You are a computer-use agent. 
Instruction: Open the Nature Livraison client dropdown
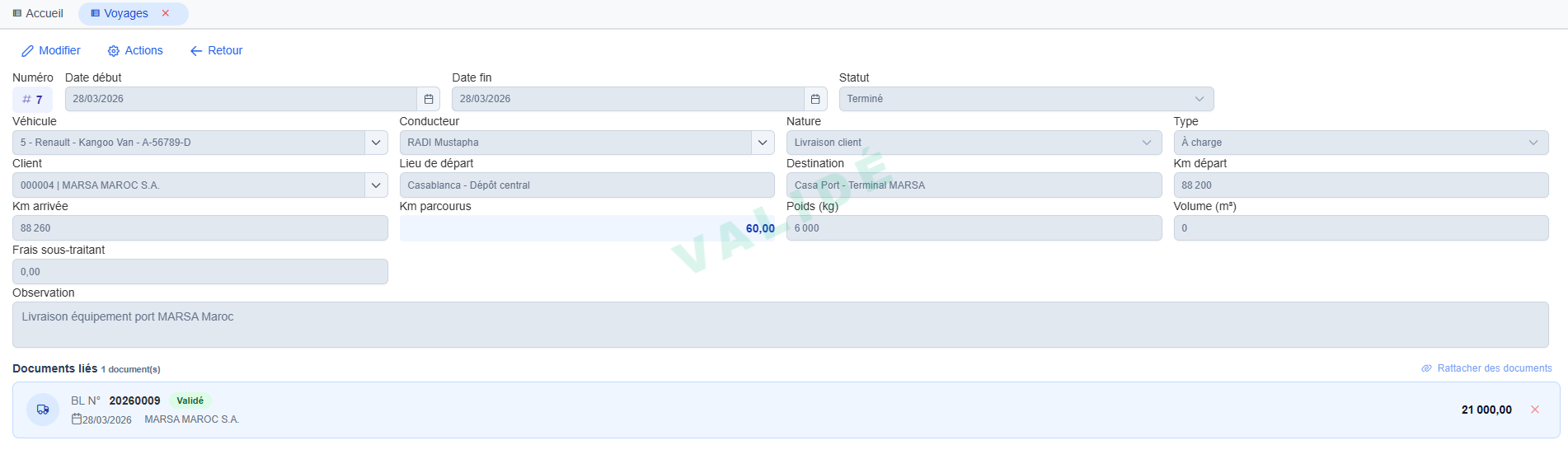[x=974, y=143]
